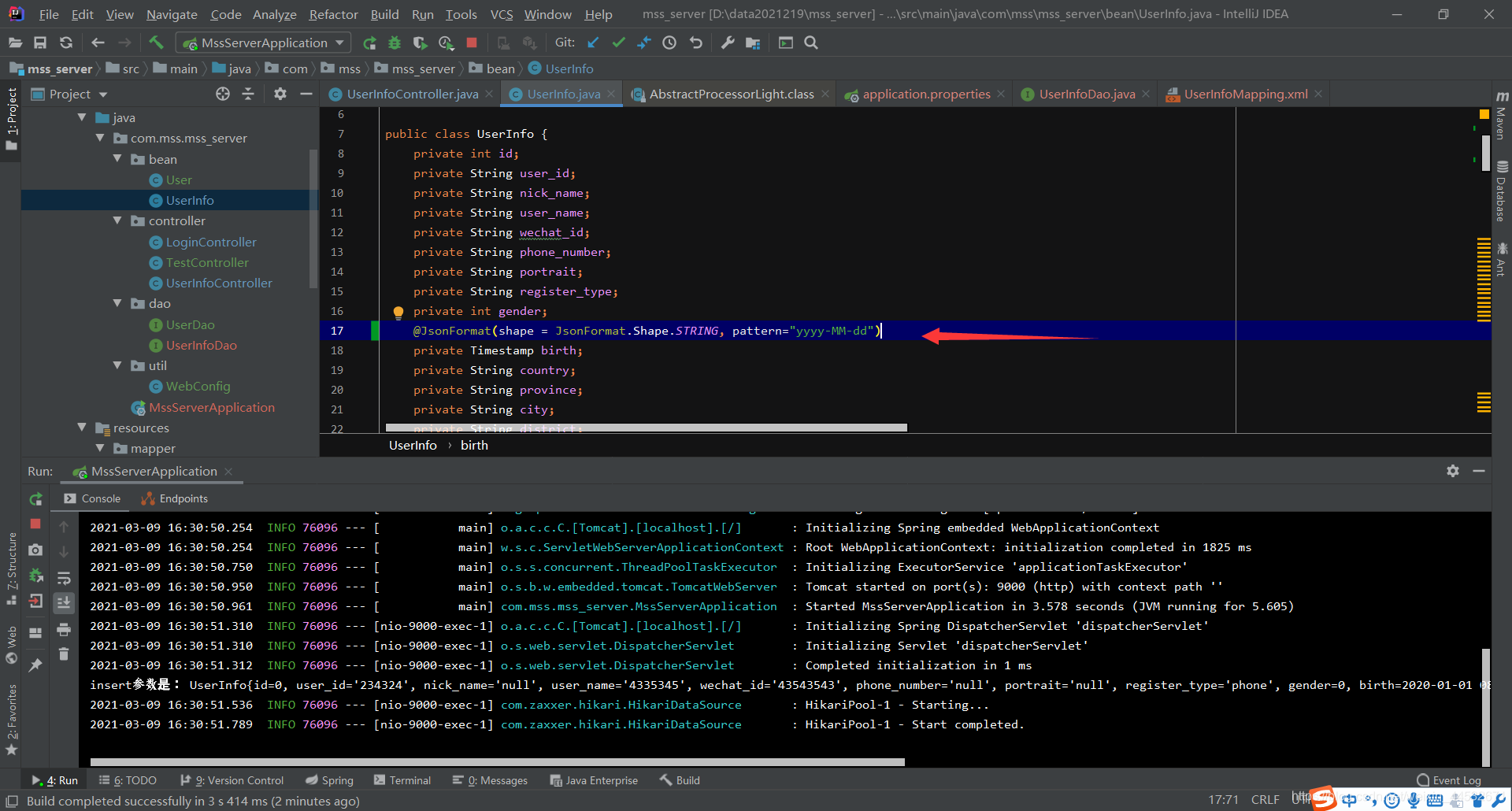
Task: Click a yellow warning stripe on editor scrollbar
Action: pyautogui.click(x=1484, y=268)
